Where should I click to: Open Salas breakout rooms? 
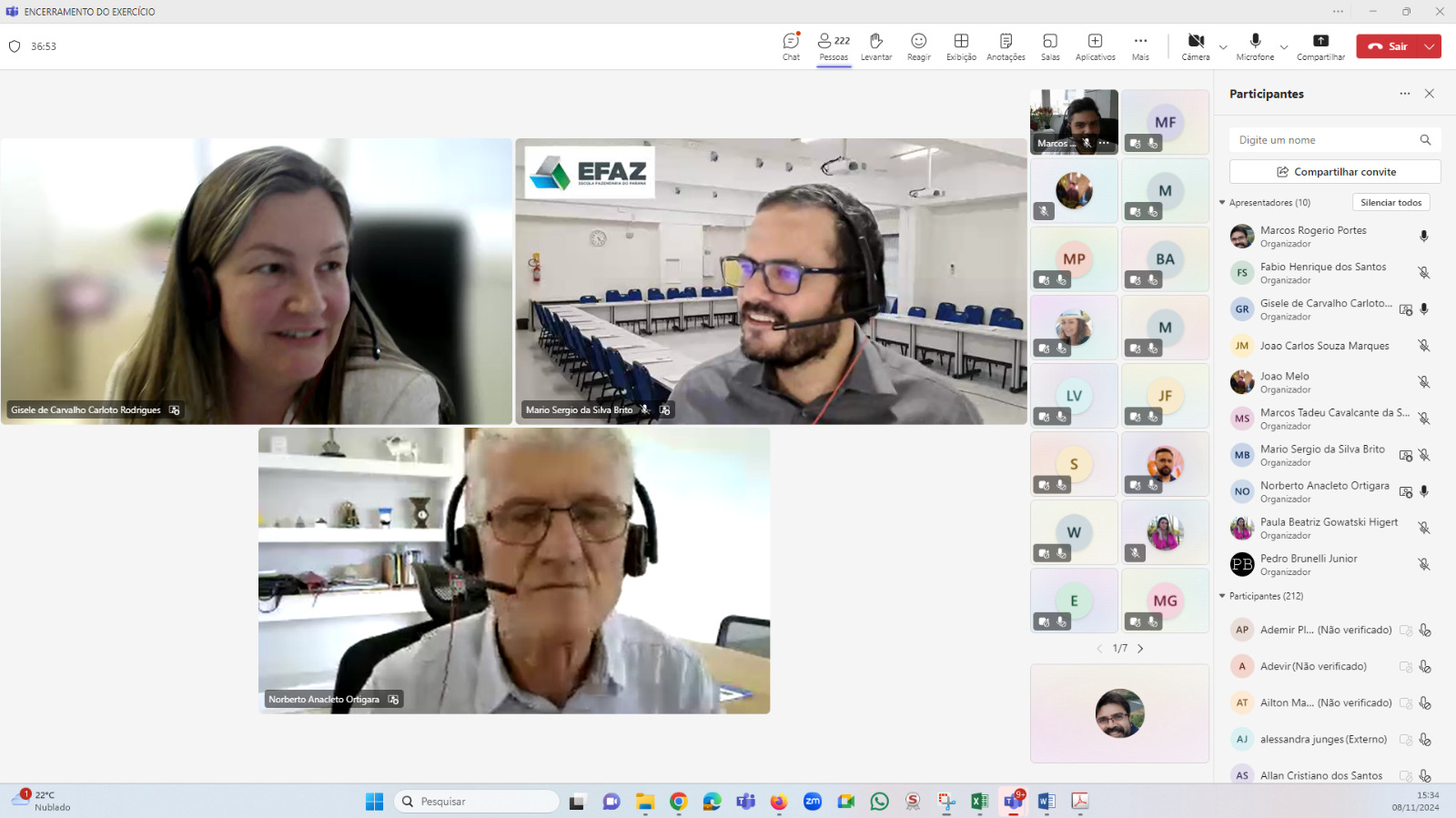pos(1050,46)
